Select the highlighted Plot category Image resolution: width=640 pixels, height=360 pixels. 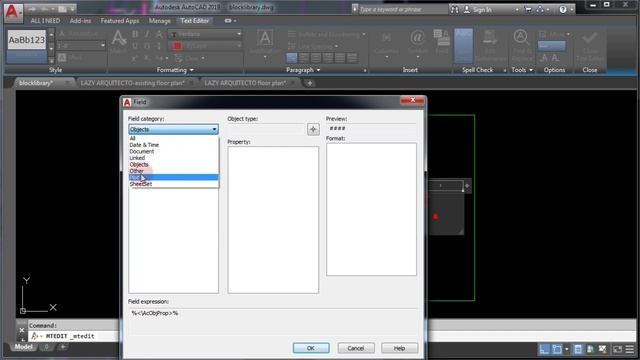[173, 178]
